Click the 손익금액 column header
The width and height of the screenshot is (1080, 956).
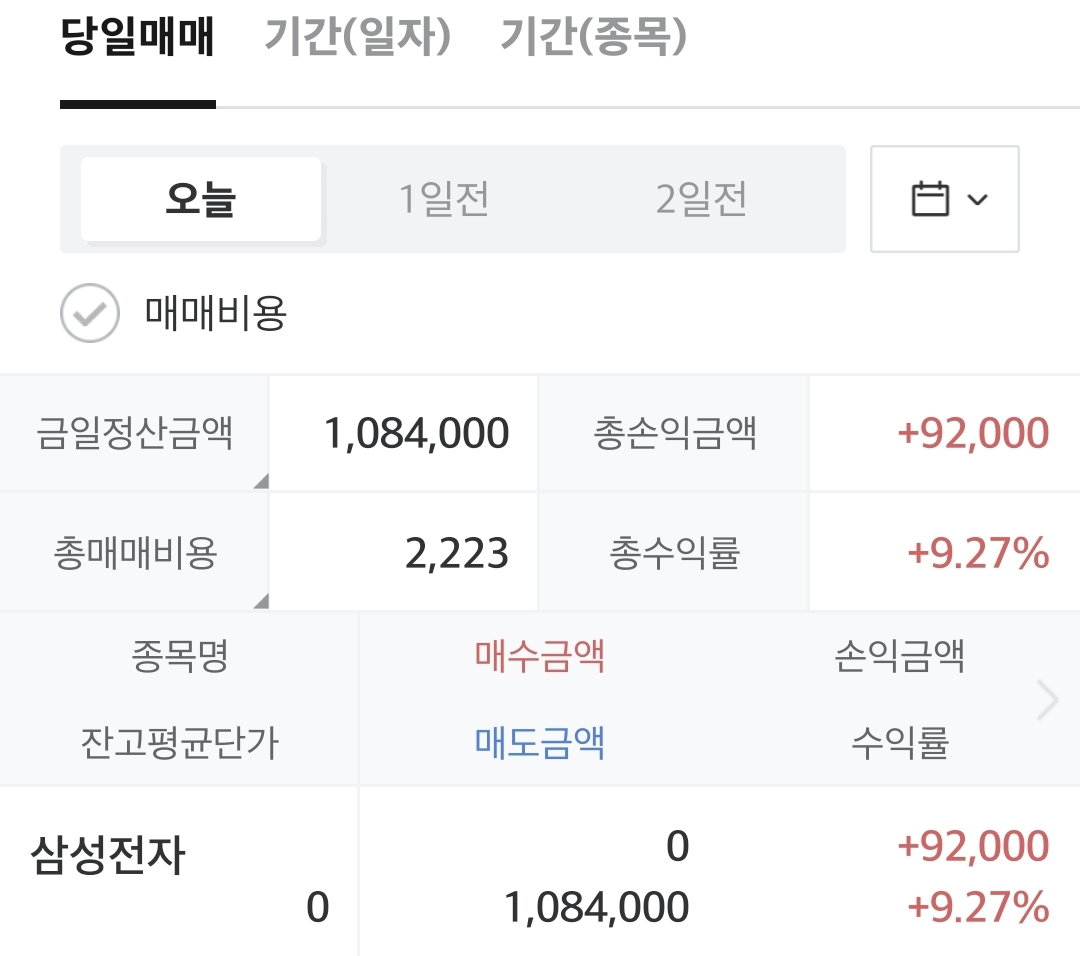coord(899,656)
